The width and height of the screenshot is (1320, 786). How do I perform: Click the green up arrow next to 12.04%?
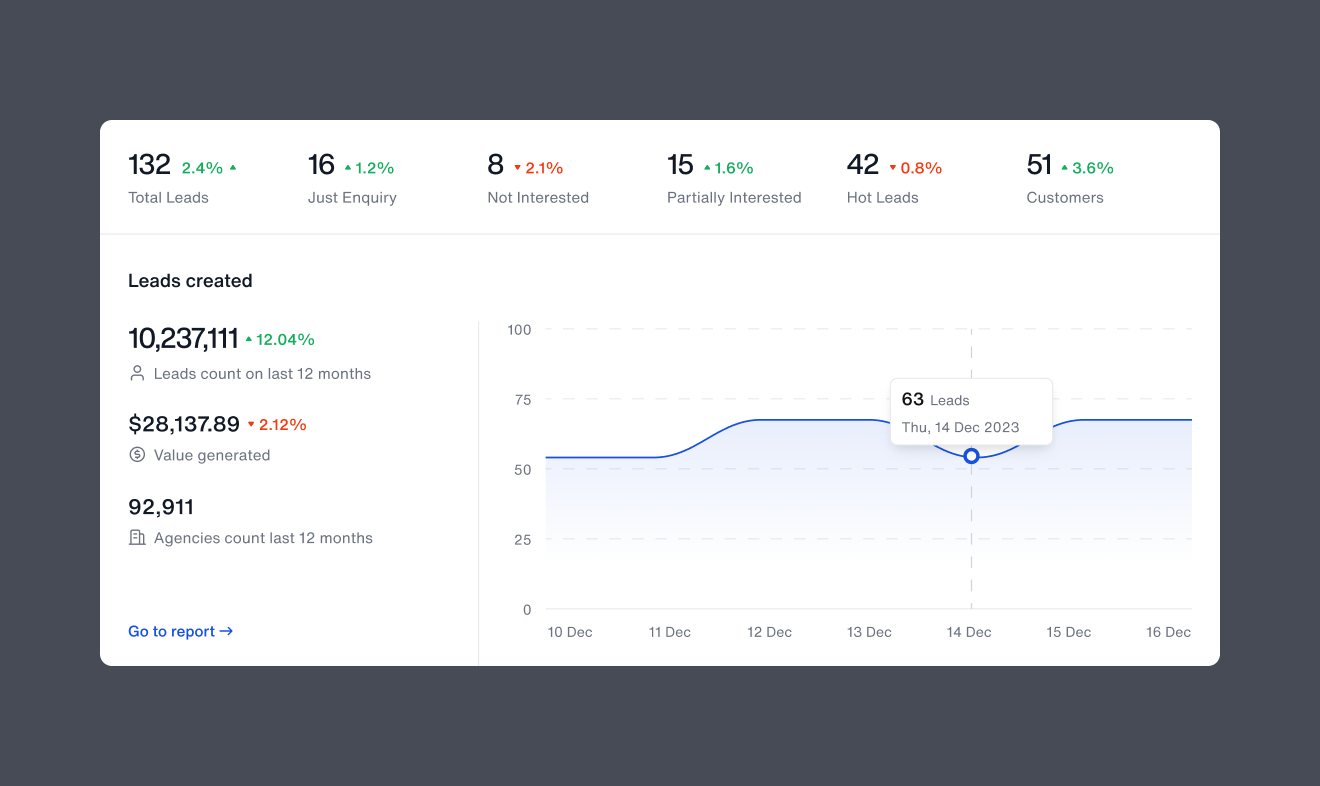click(x=249, y=339)
